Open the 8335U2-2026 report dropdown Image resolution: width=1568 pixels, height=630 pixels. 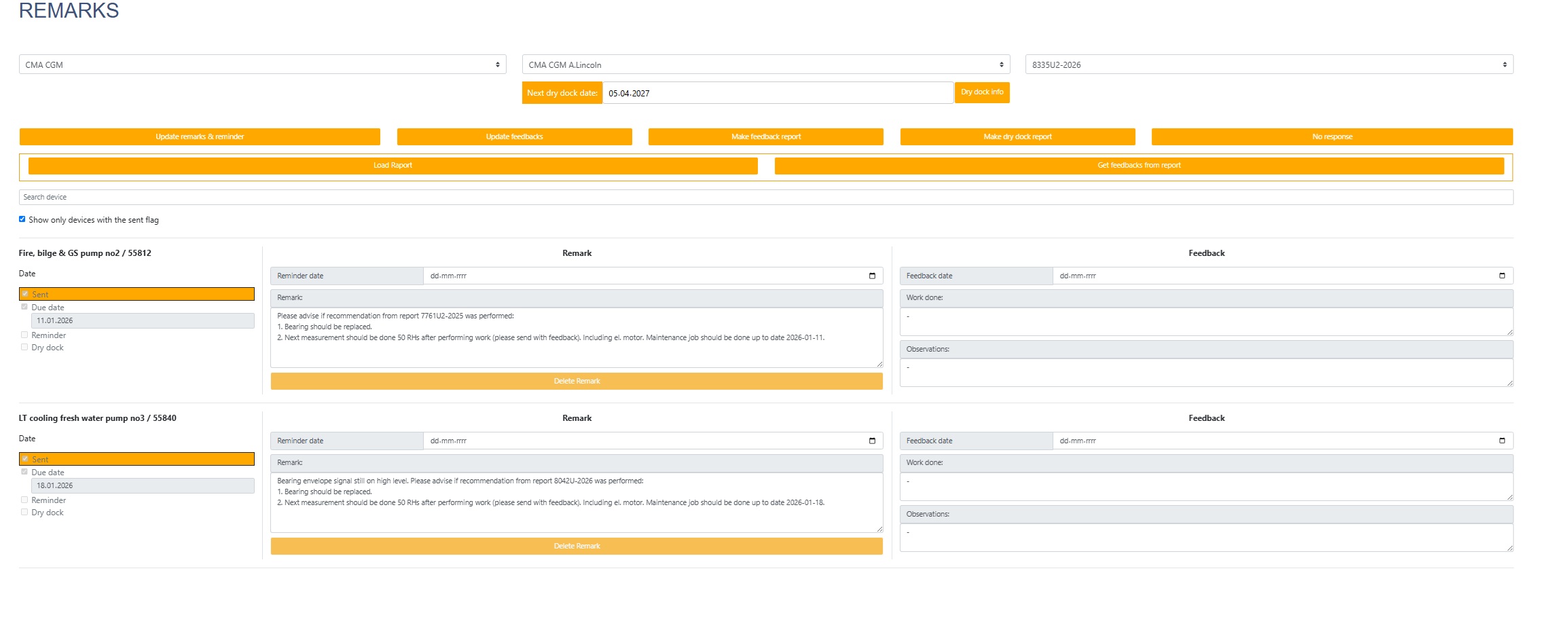pyautogui.click(x=1269, y=64)
